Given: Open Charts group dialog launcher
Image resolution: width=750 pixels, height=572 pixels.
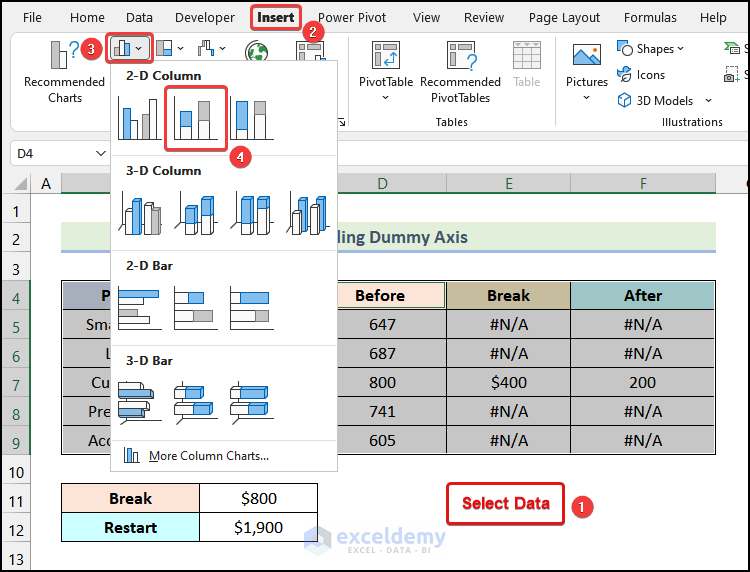Looking at the screenshot, I should pyautogui.click(x=342, y=122).
